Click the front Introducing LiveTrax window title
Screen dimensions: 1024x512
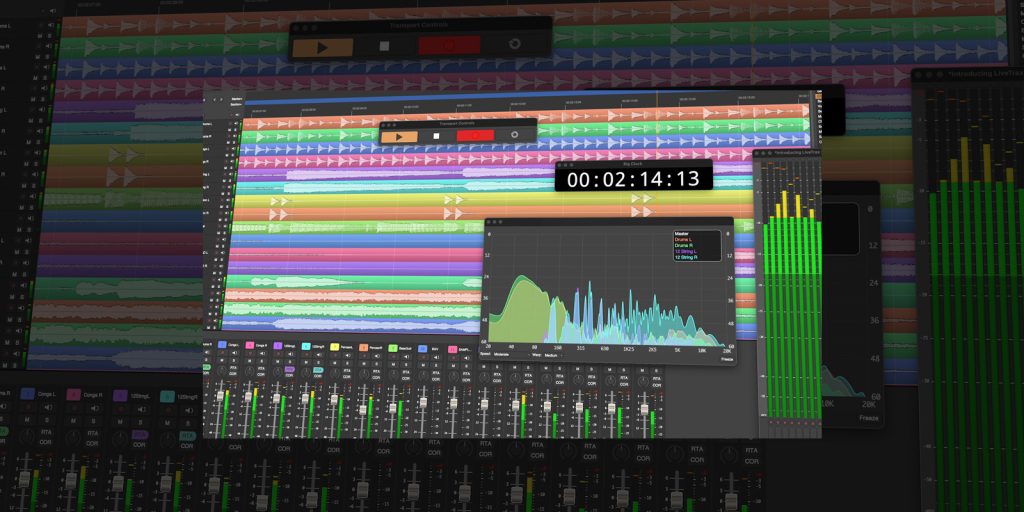pyautogui.click(x=796, y=152)
